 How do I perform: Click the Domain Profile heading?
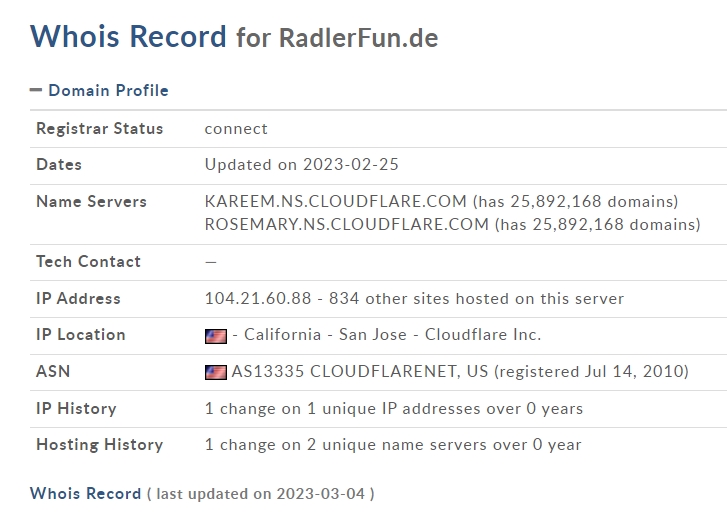click(x=108, y=90)
